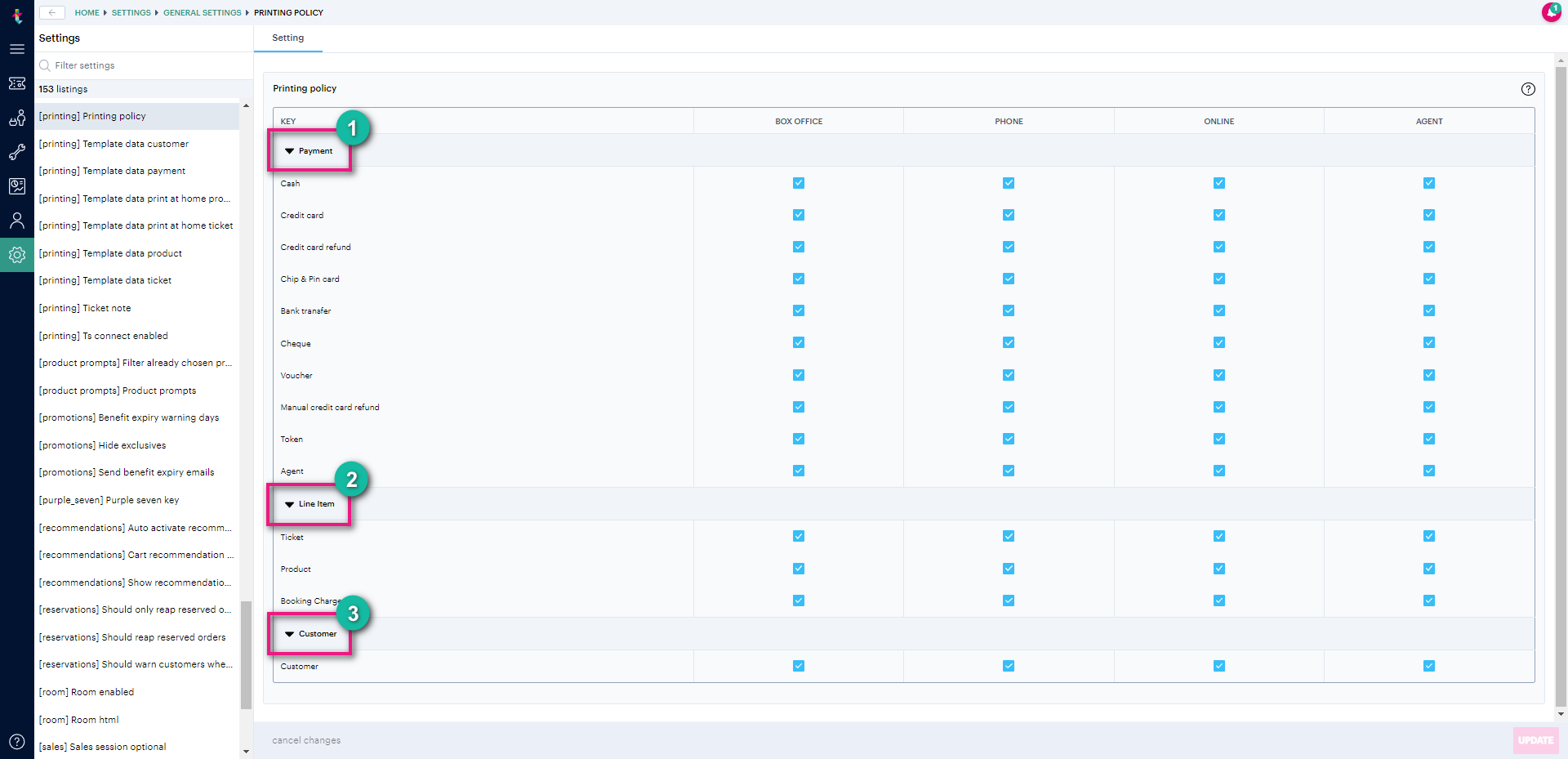Uncheck Cash for Box Office
The width and height of the screenshot is (1568, 759).
point(798,183)
